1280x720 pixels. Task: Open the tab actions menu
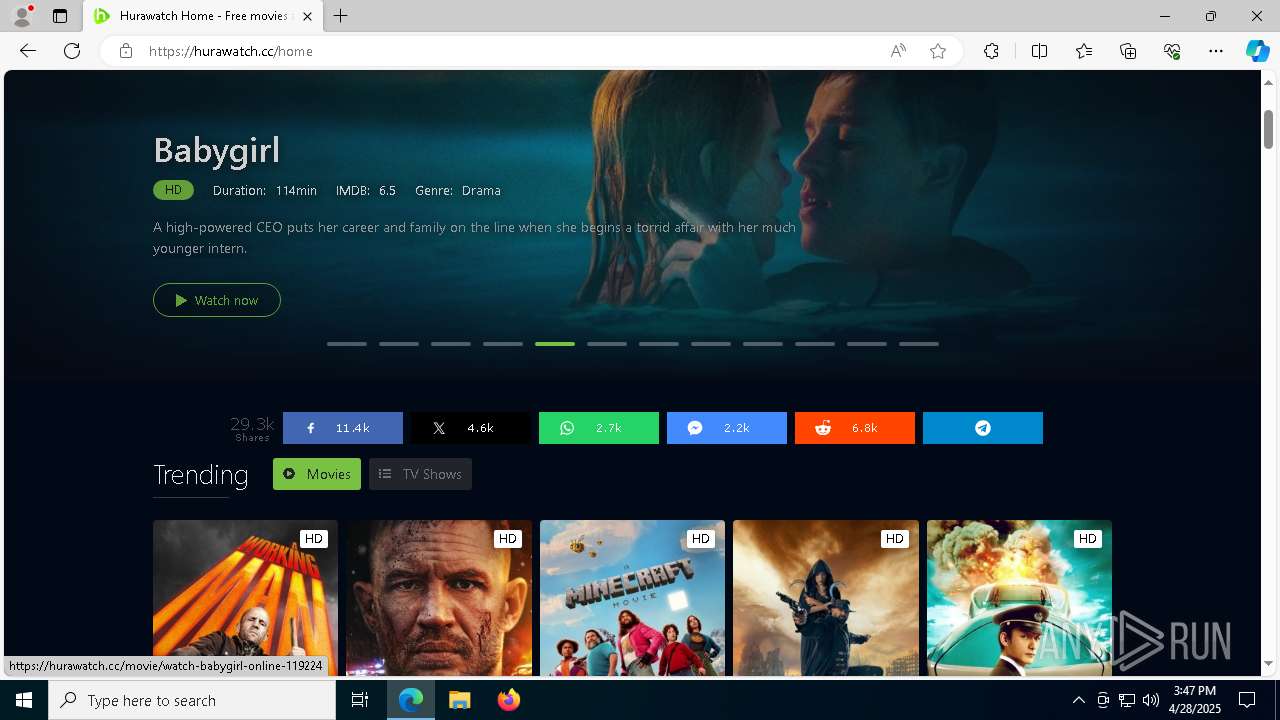(60, 16)
